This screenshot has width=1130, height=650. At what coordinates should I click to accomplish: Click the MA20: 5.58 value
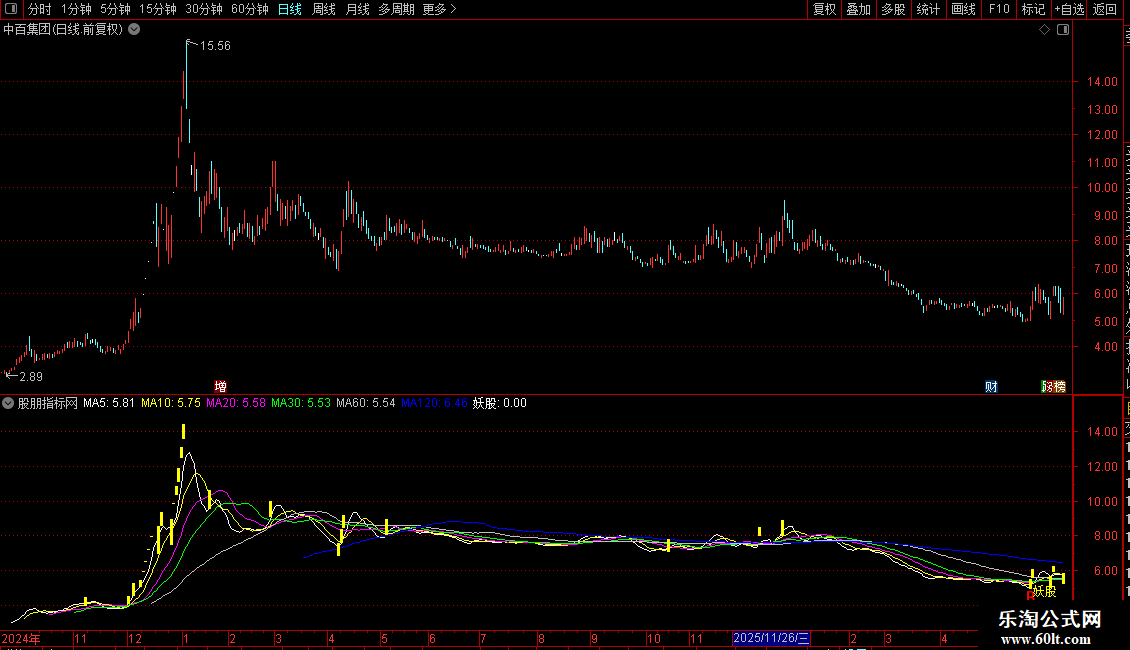point(236,403)
